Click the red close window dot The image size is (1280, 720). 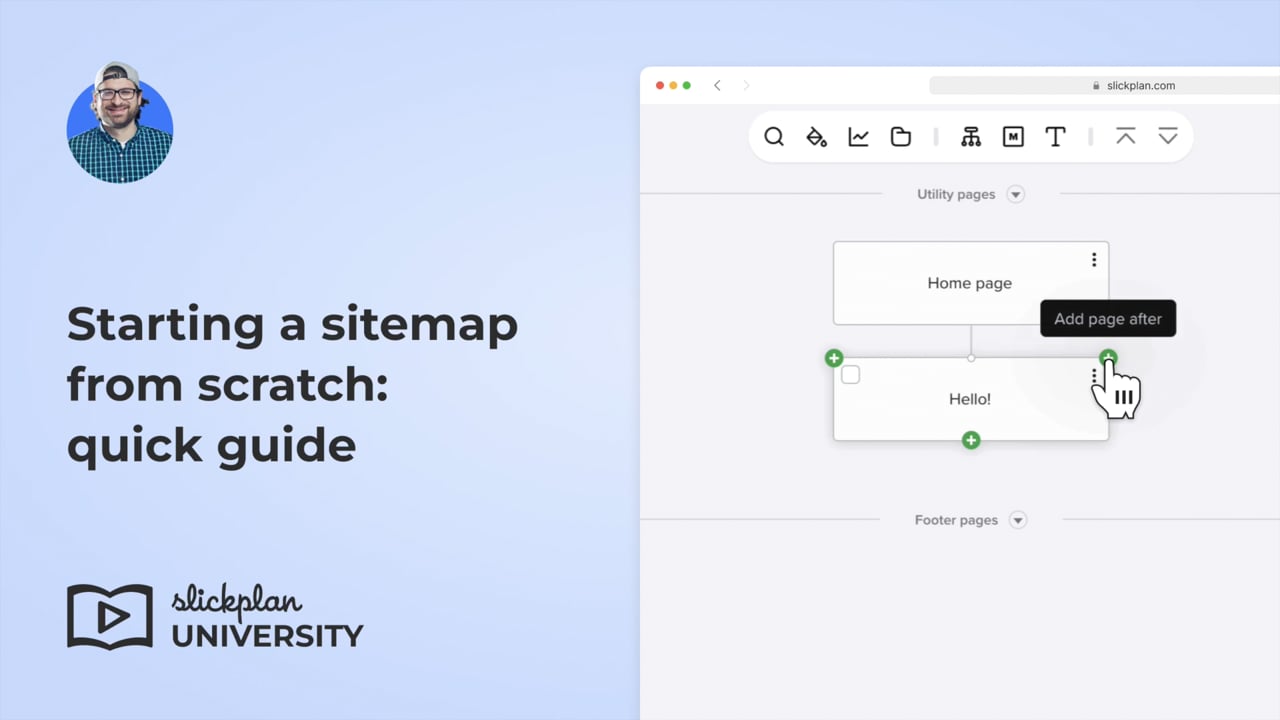[x=660, y=86]
